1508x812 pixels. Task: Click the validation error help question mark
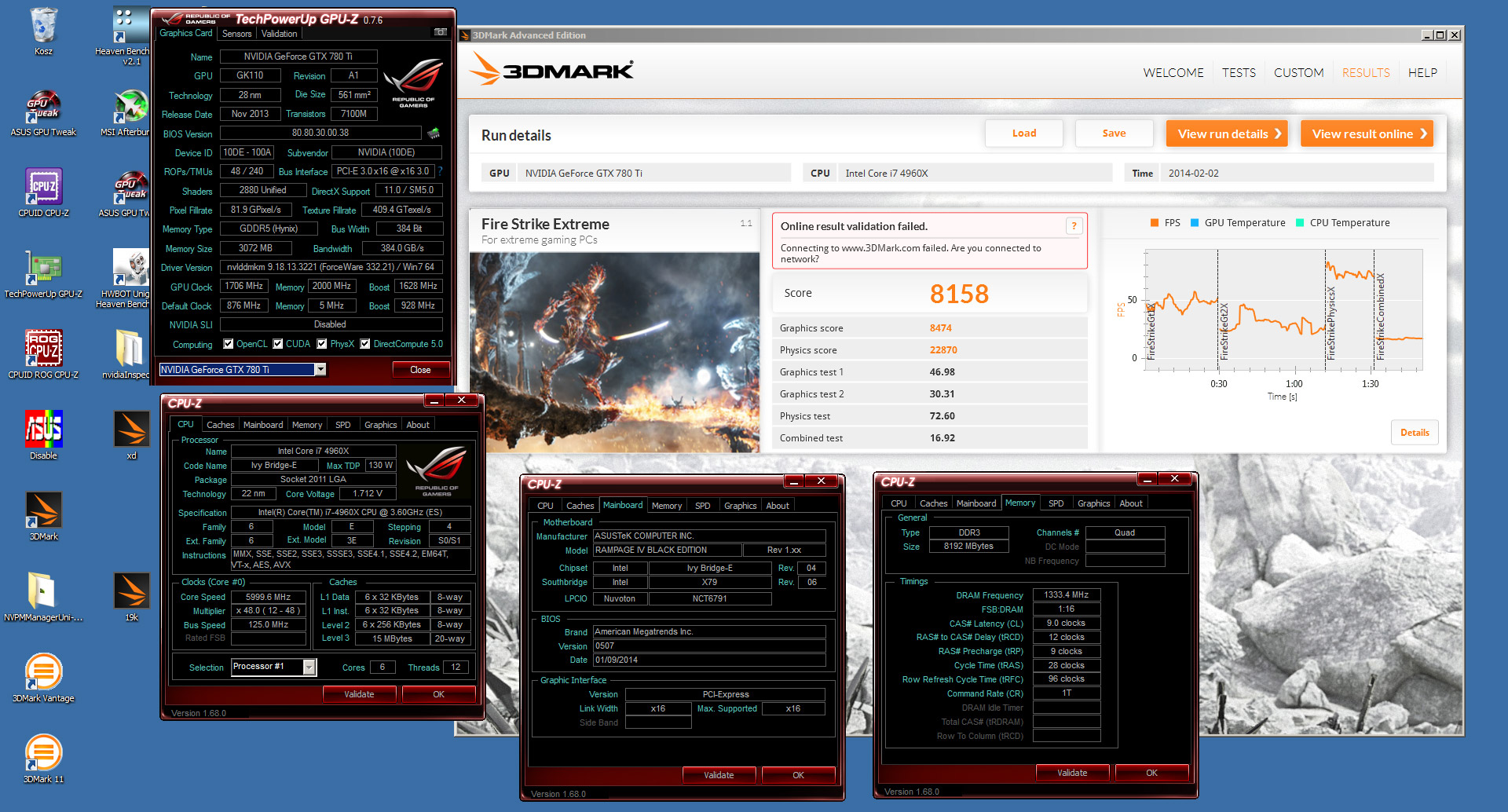[x=1074, y=226]
